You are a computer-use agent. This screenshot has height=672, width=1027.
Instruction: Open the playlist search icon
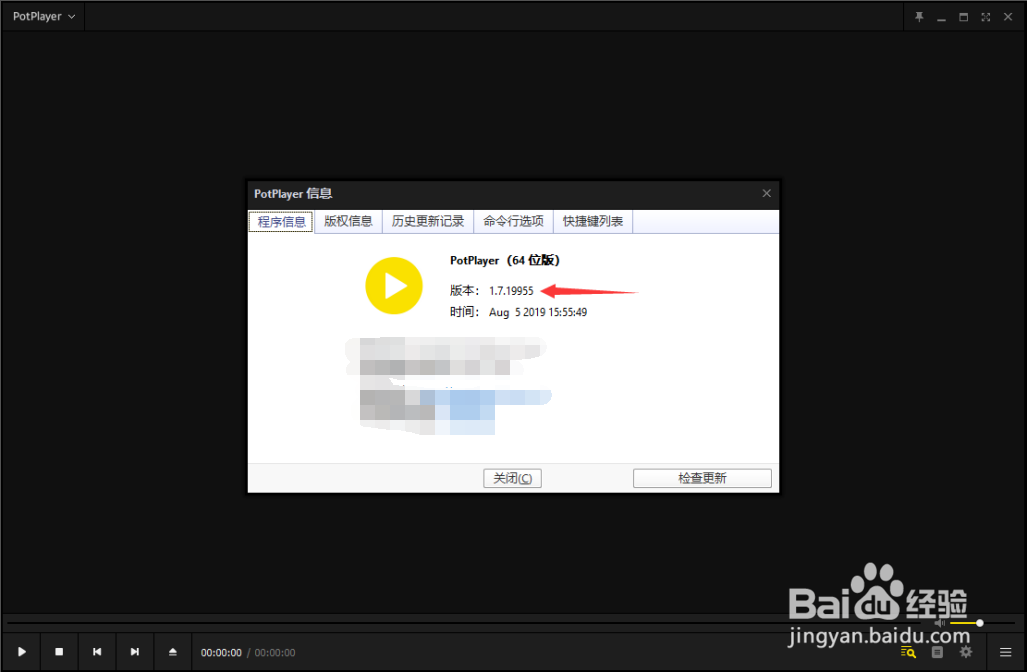[908, 652]
